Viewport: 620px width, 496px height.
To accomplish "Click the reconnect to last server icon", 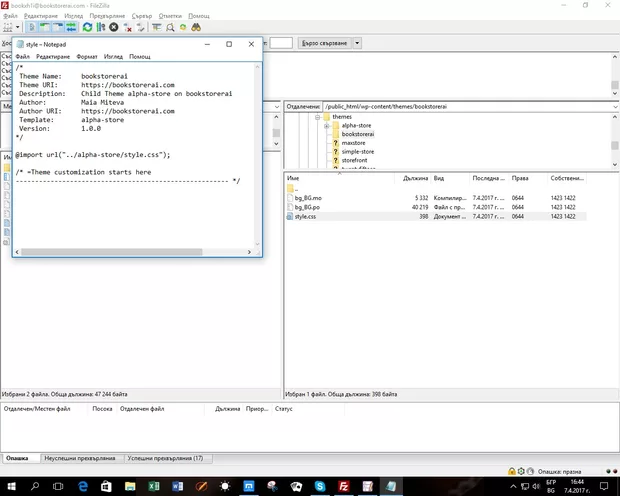I will 140,27.
